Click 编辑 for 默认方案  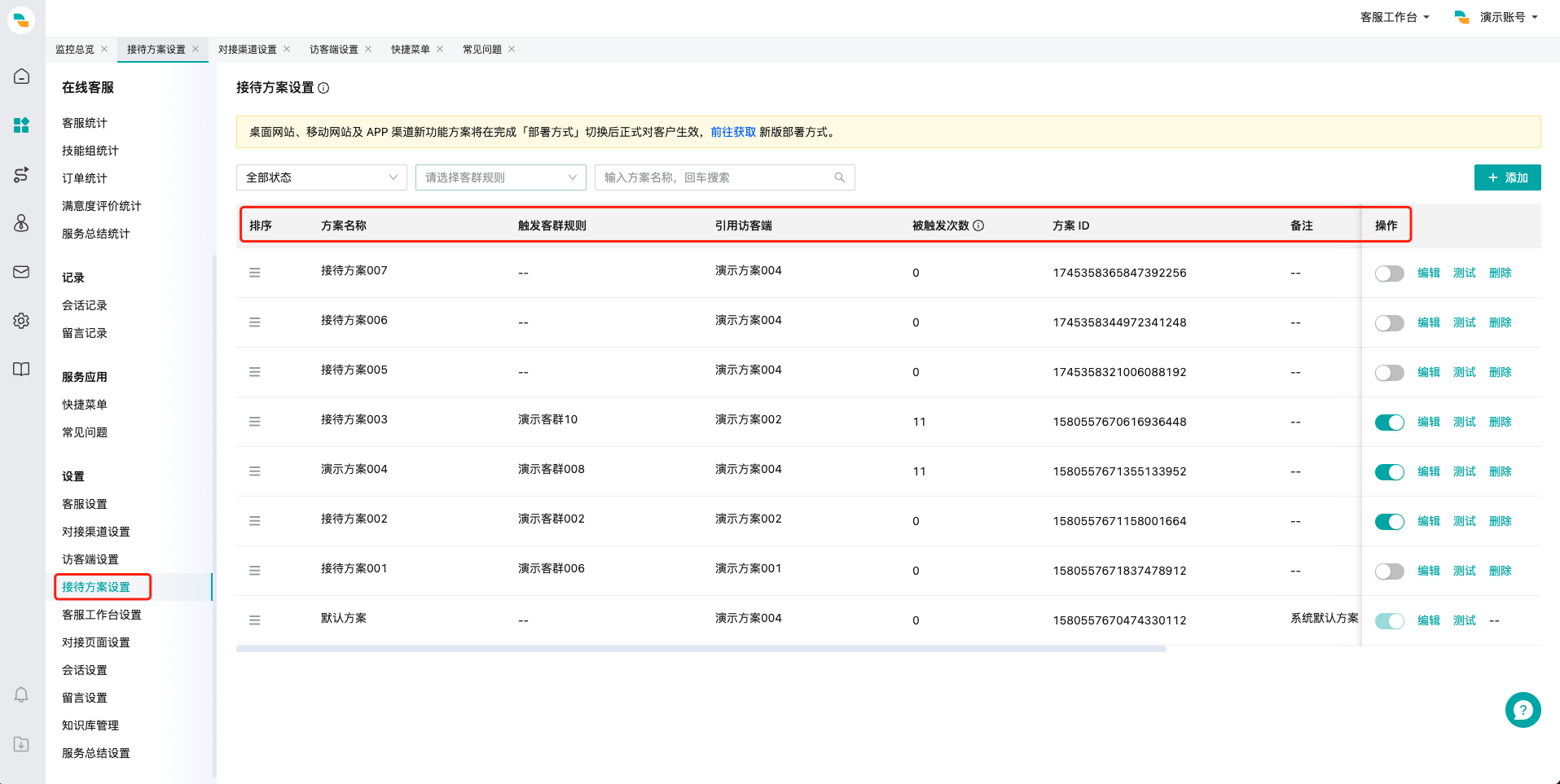click(x=1429, y=620)
